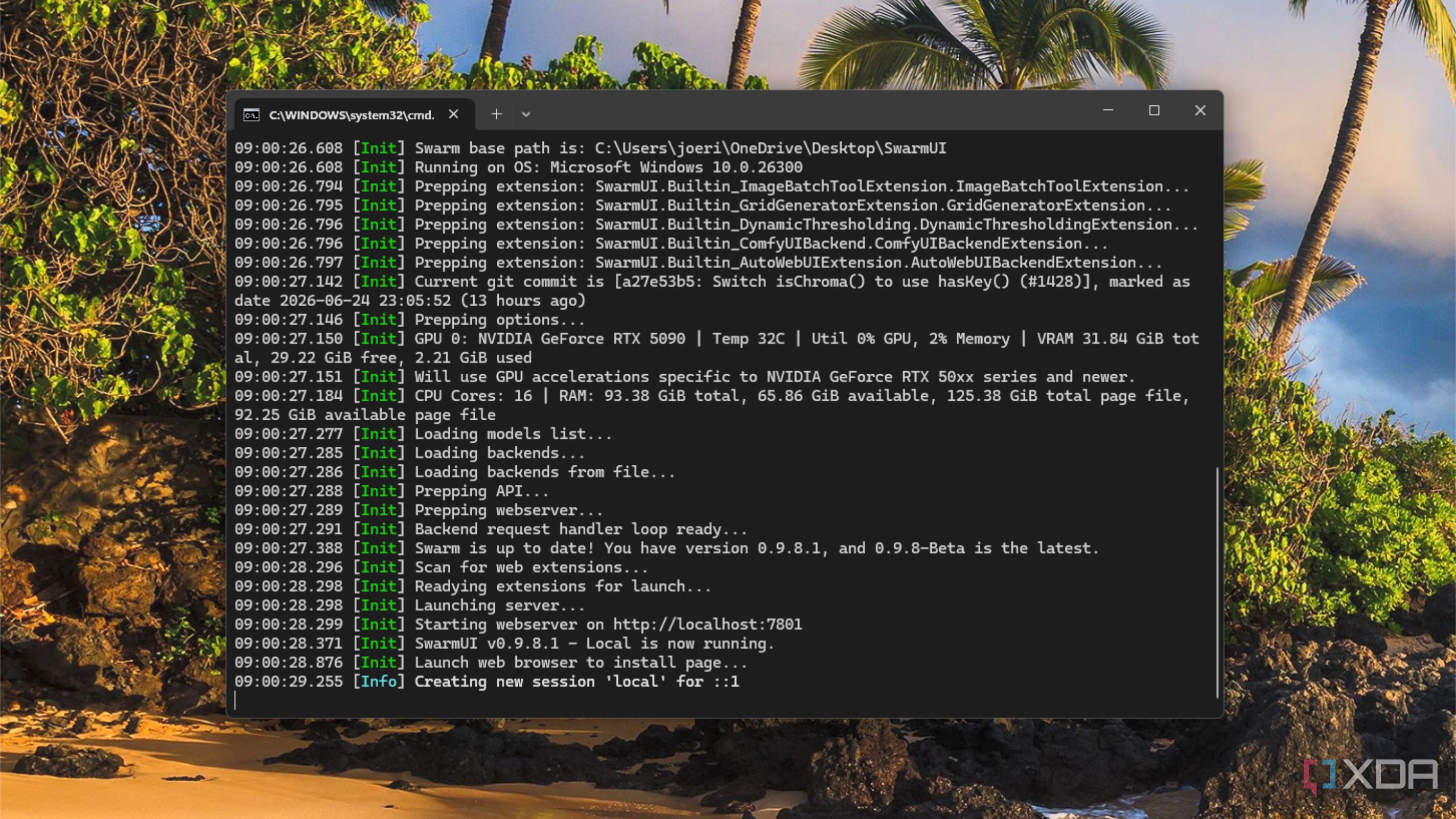Open a new terminal tab with plus

tap(496, 114)
